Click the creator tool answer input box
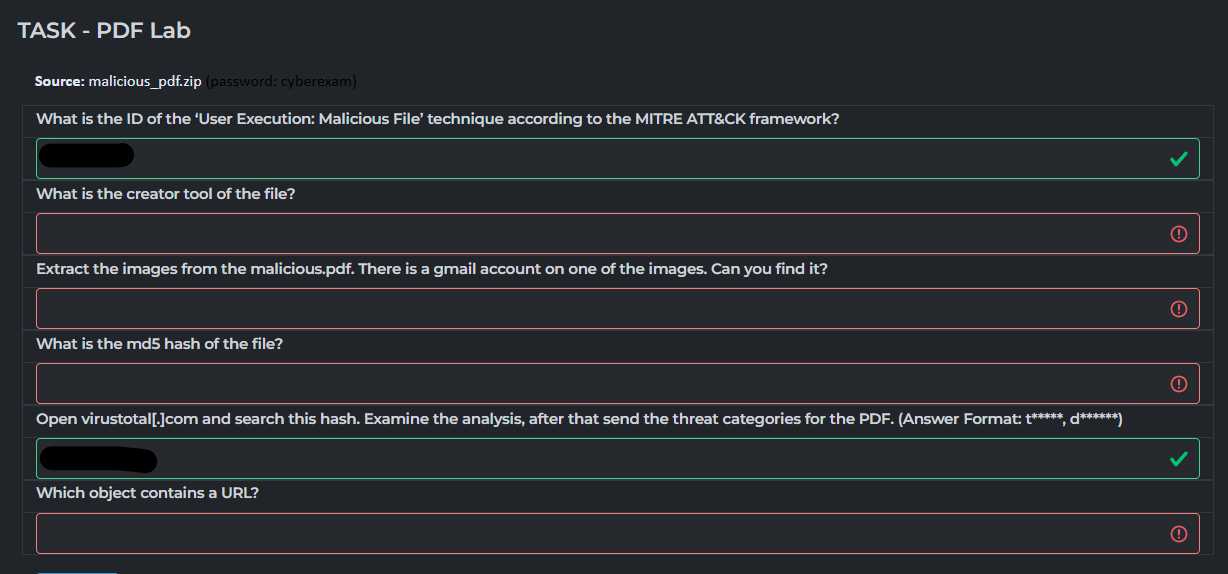The image size is (1228, 574). 600,234
